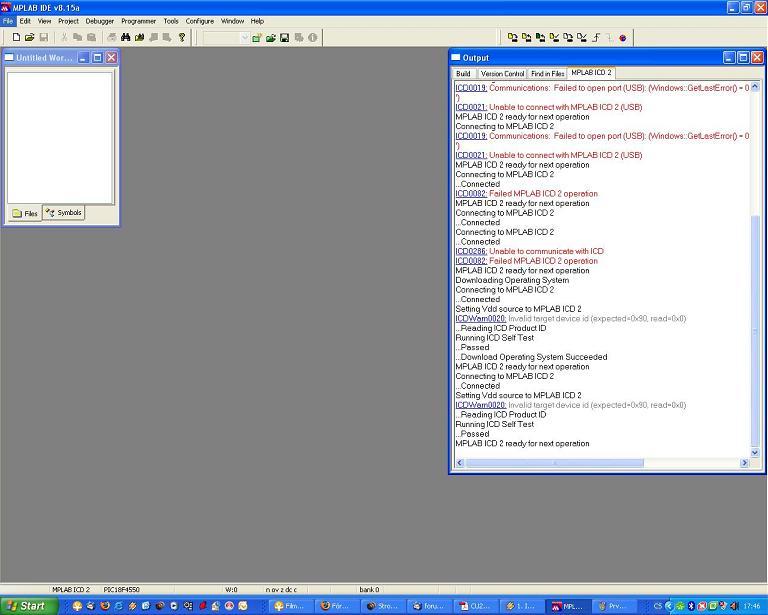Viewport: 768px width, 615px height.
Task: Click the Windows Start button
Action: pos(27,606)
